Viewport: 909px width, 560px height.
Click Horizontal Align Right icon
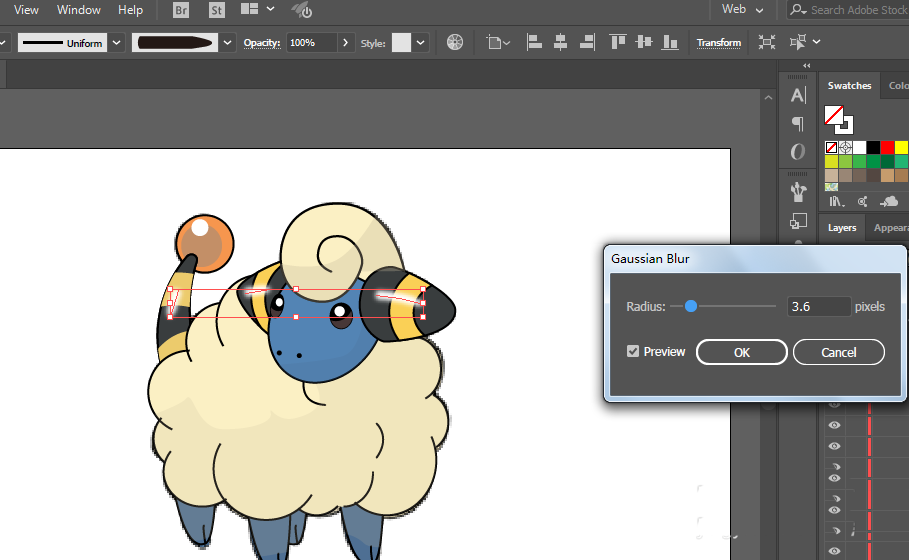tap(587, 42)
